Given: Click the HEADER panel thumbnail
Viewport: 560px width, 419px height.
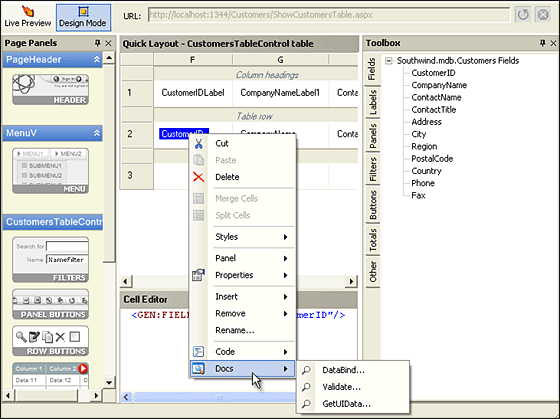Looking at the screenshot, I should (51, 89).
